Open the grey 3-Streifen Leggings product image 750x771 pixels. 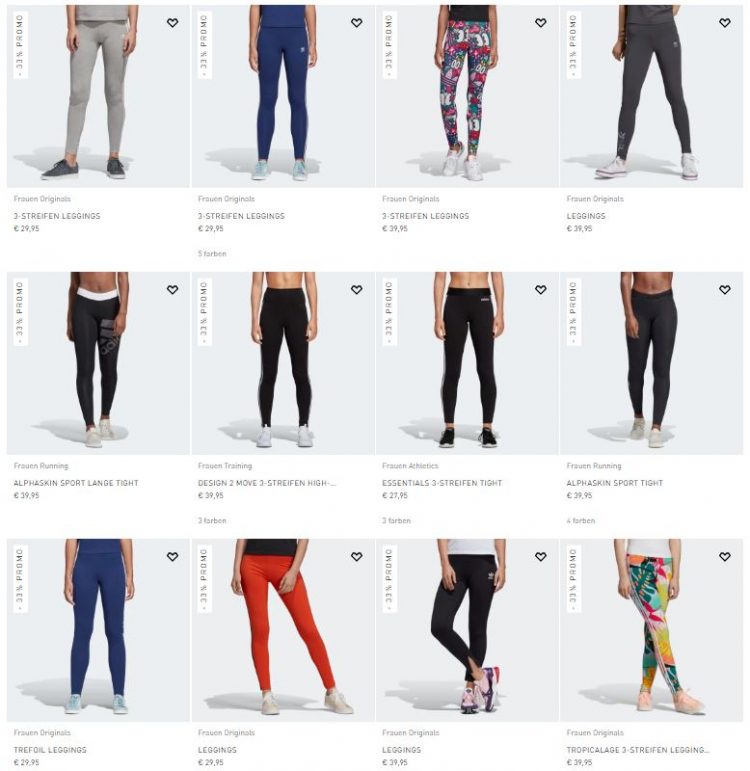98,96
